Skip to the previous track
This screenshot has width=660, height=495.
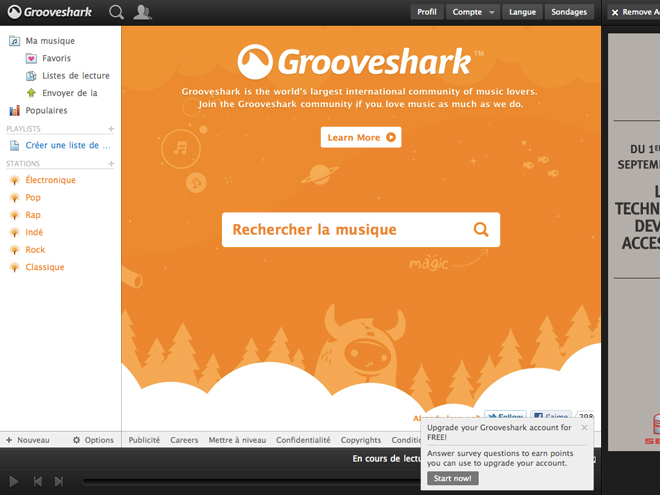37,482
